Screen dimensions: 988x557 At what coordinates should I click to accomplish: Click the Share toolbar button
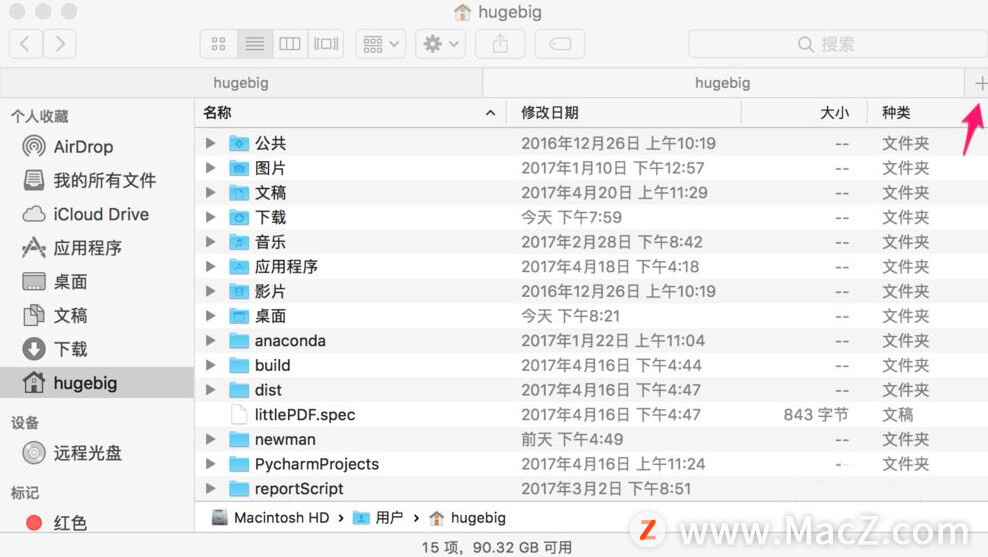point(500,44)
